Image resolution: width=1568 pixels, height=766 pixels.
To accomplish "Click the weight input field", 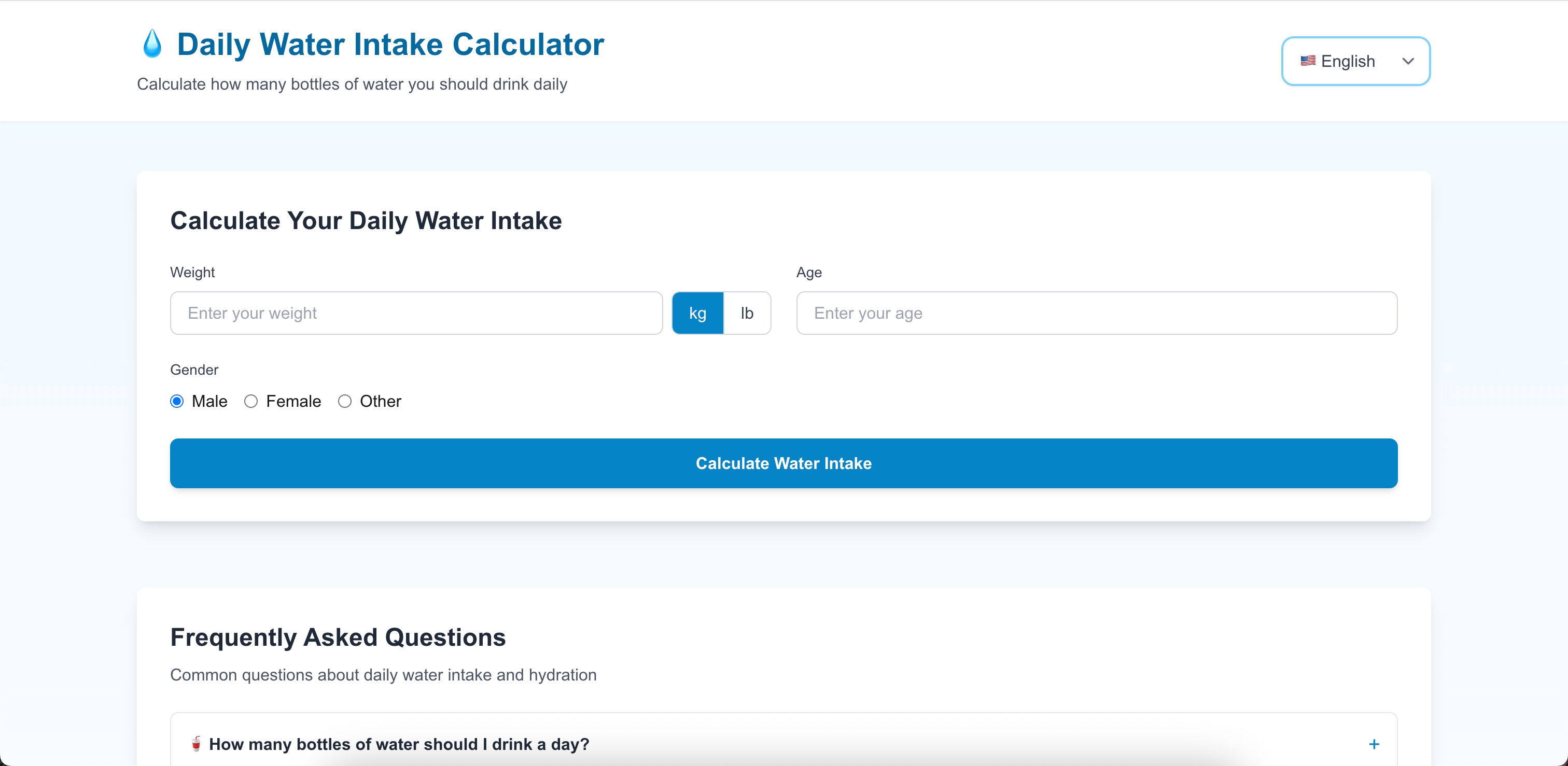I will click(x=416, y=313).
